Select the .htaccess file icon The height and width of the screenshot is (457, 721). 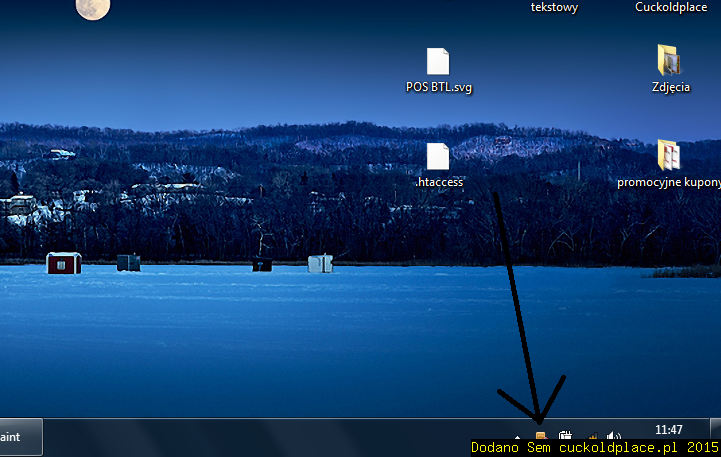click(x=438, y=157)
